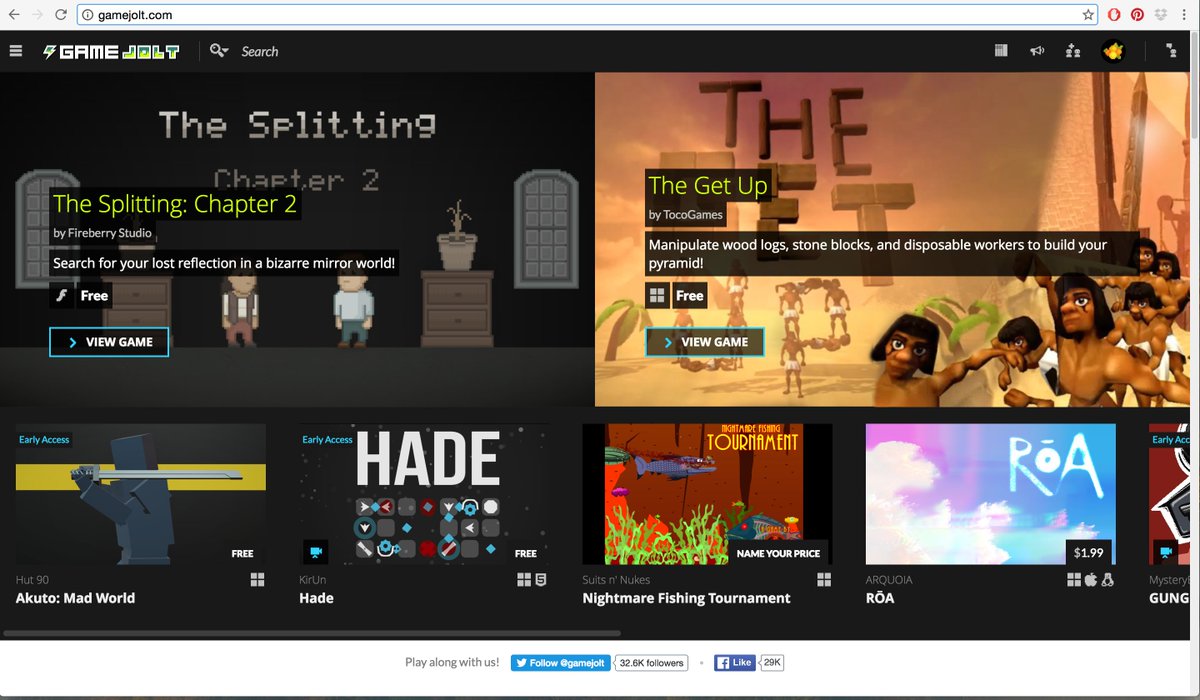Click the Name Your Price label
Screen dimensions: 1200x700
pyautogui.click(x=778, y=553)
